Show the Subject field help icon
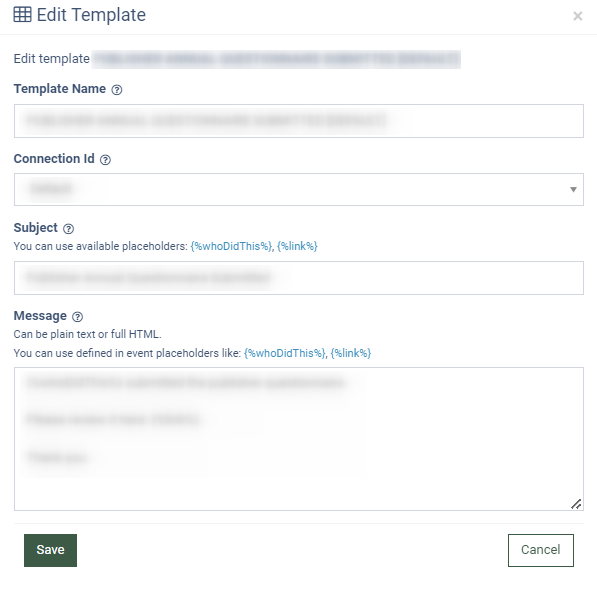Viewport: 597px width, 590px height. pyautogui.click(x=69, y=229)
